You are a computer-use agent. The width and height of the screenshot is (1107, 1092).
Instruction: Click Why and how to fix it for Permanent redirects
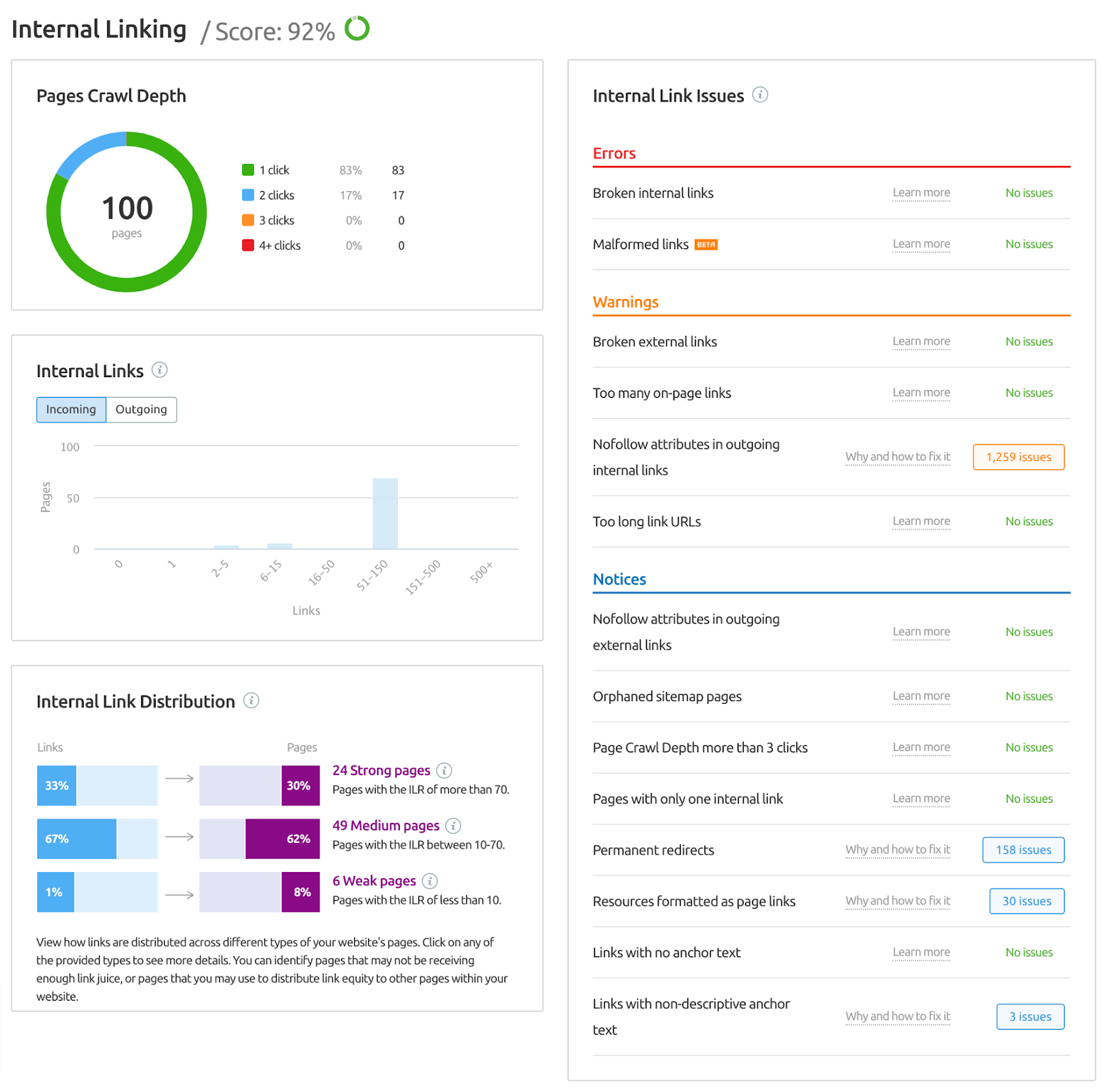click(897, 849)
